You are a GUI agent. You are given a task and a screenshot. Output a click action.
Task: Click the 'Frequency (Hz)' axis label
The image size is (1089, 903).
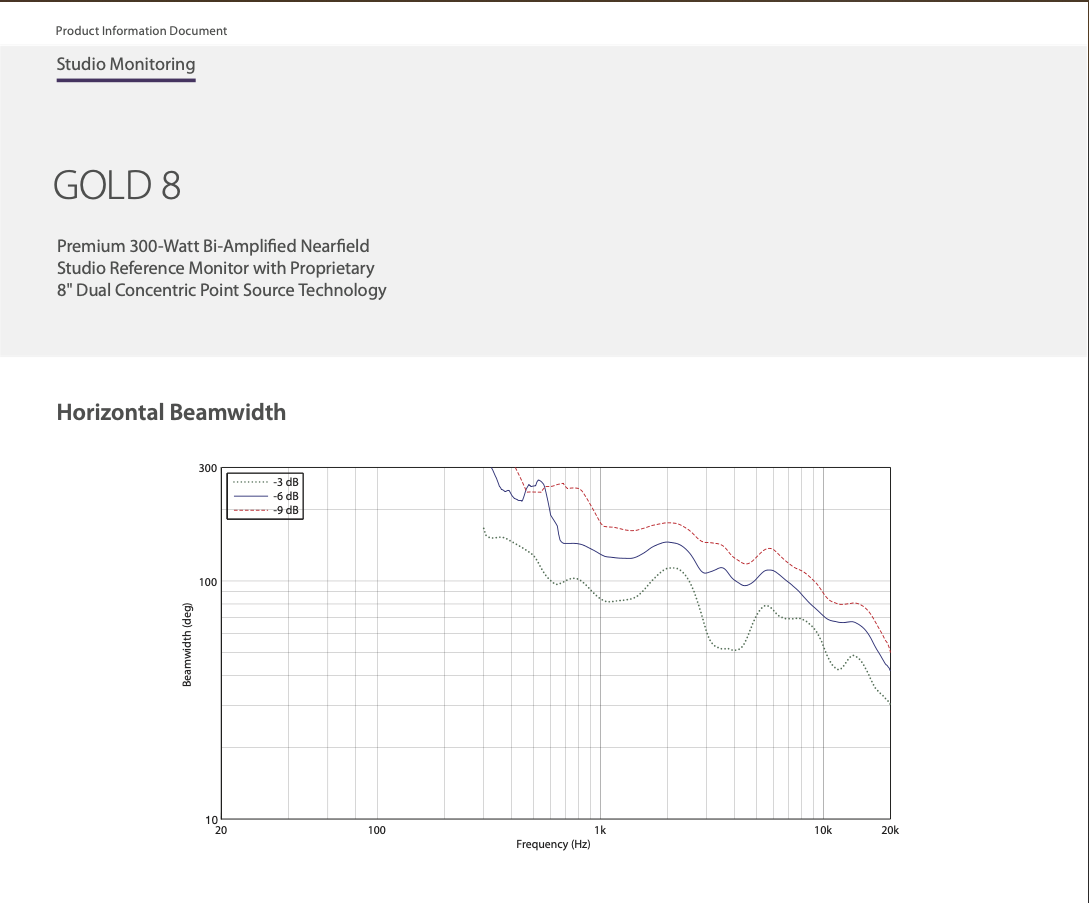point(553,844)
